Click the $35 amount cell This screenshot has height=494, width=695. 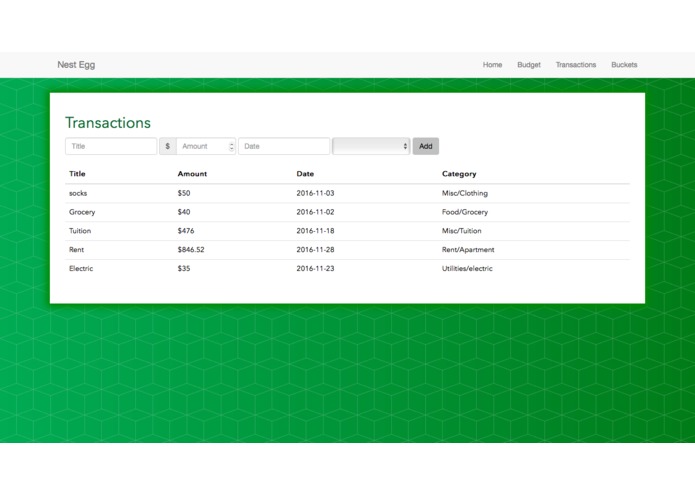184,268
